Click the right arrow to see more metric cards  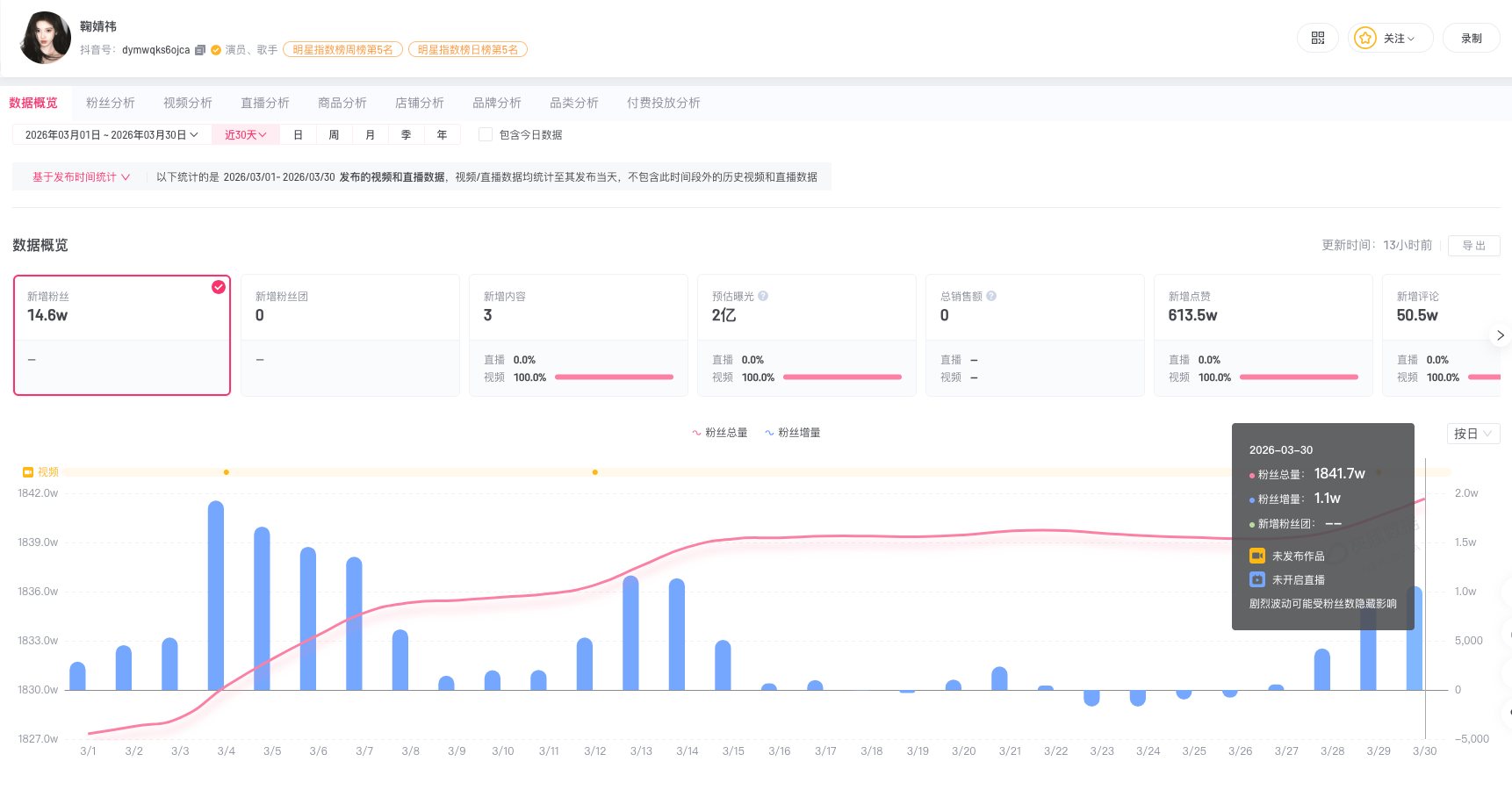point(1501,335)
